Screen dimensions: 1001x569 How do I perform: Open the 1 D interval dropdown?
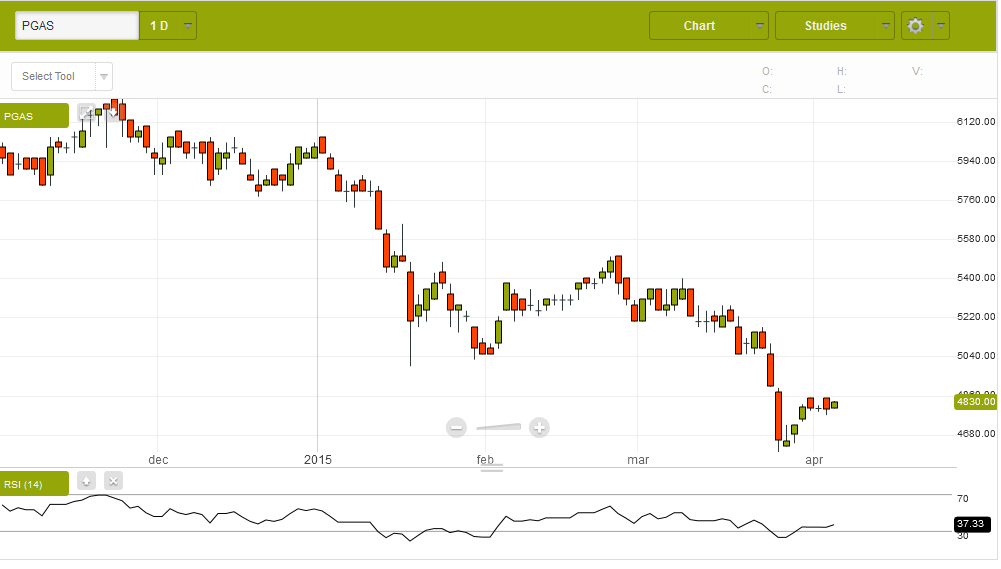[x=189, y=26]
